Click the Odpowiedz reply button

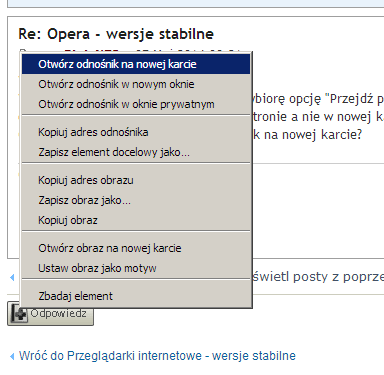50,314
